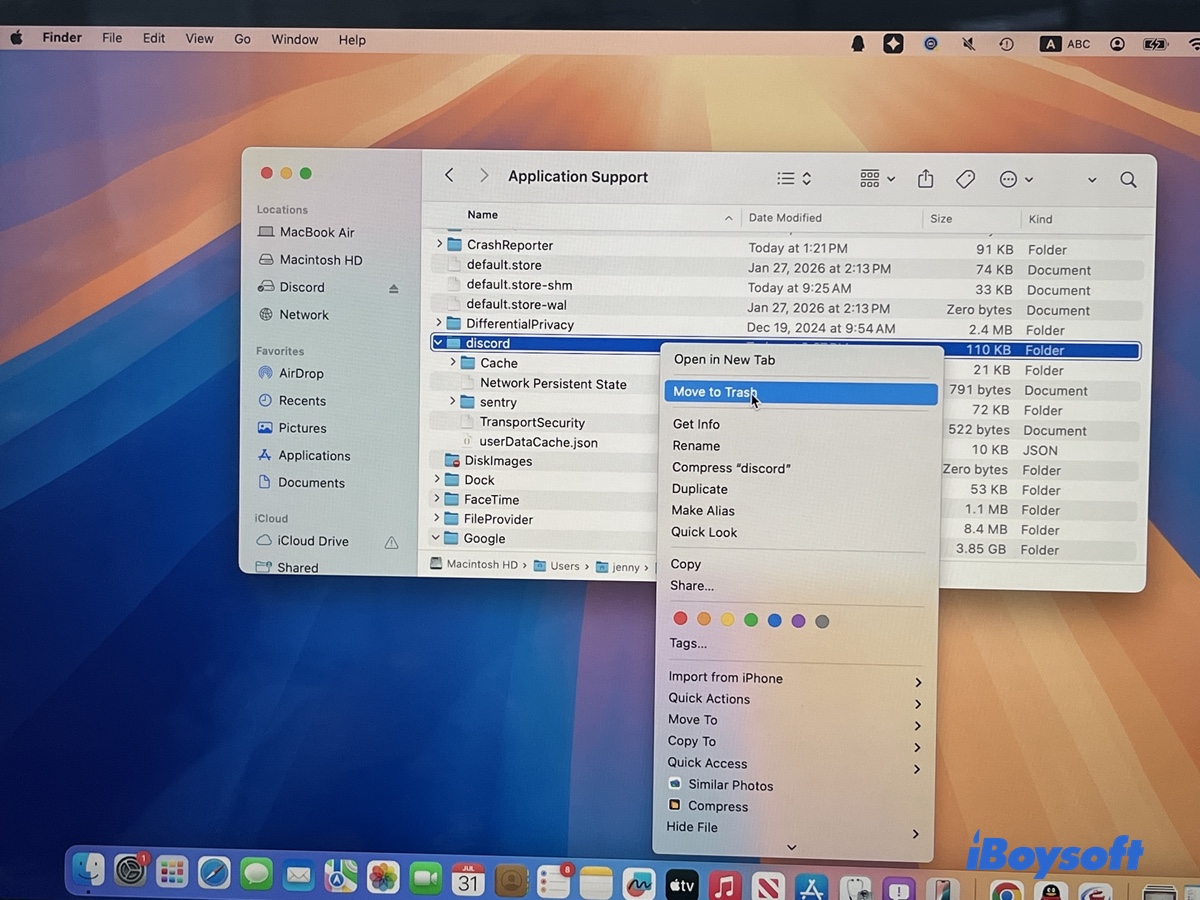
Task: Open Launchpad in the Dock
Action: coord(172,874)
